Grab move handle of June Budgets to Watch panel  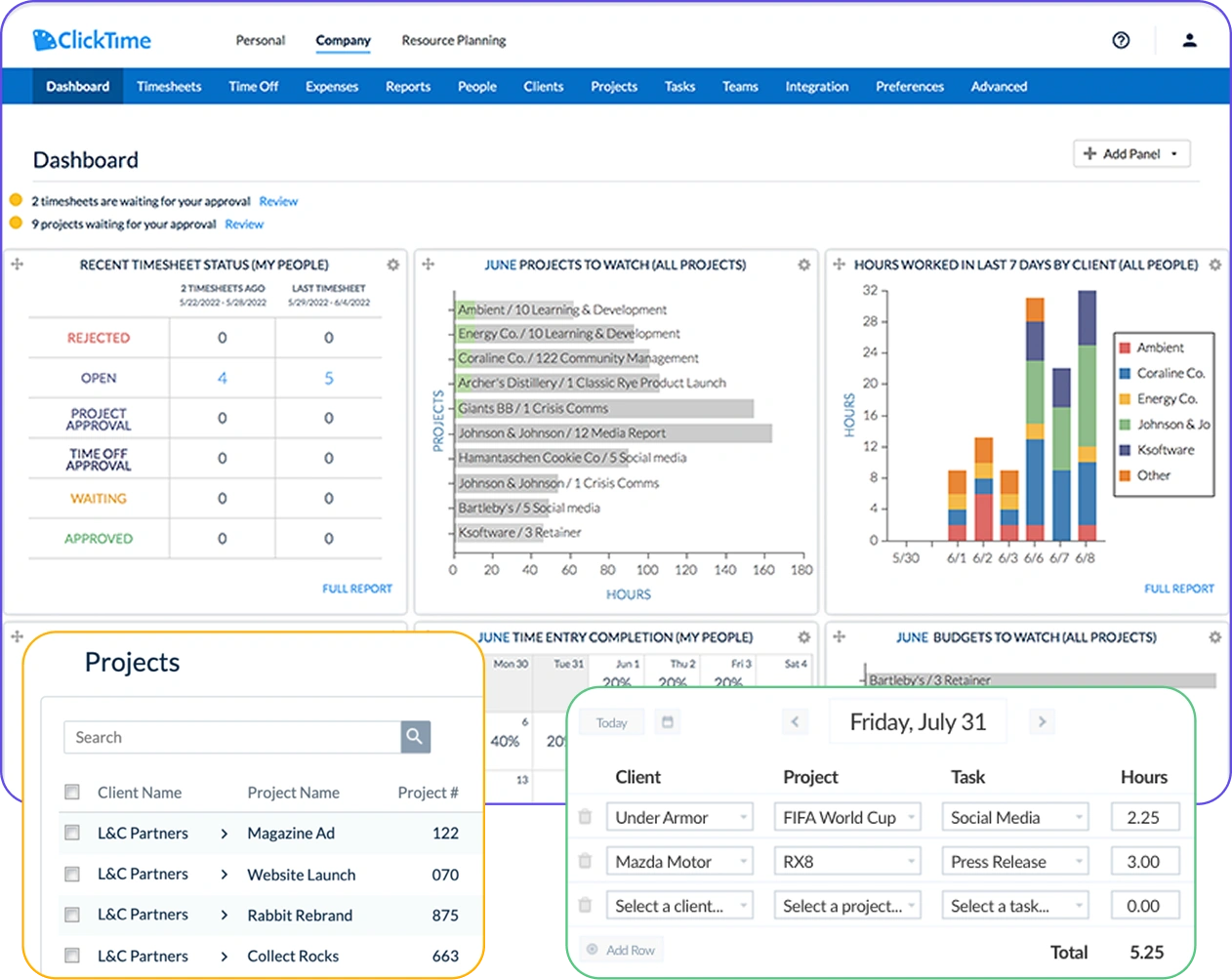point(839,636)
